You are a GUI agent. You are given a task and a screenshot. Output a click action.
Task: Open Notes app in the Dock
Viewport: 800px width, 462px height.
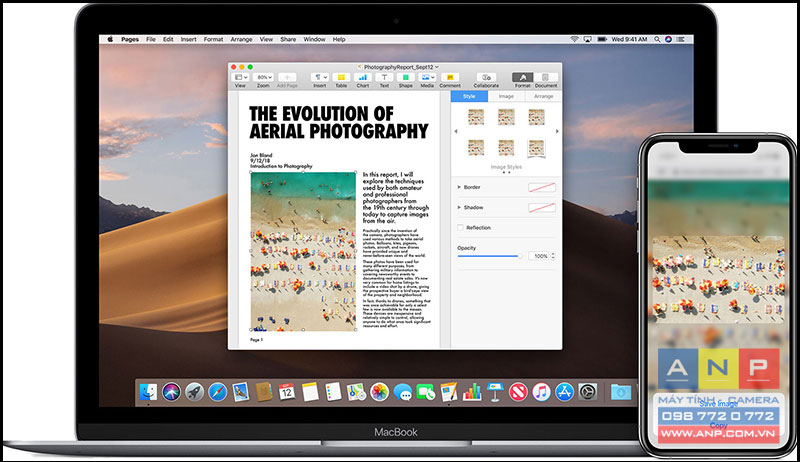(x=310, y=392)
